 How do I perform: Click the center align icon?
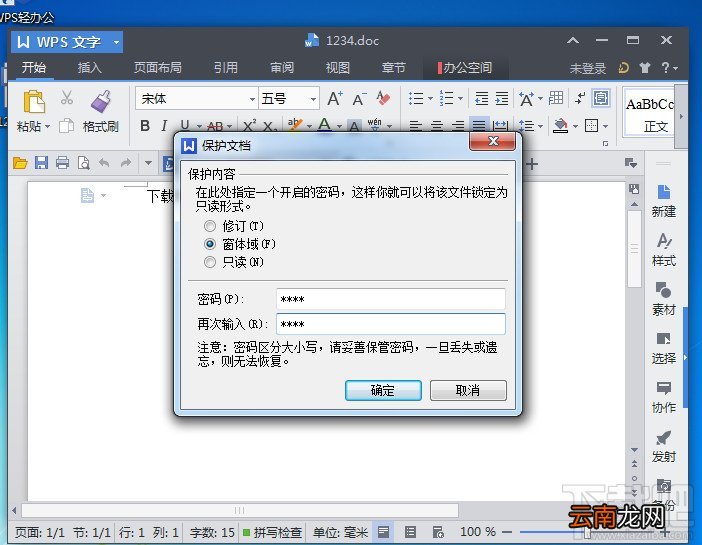[x=437, y=126]
